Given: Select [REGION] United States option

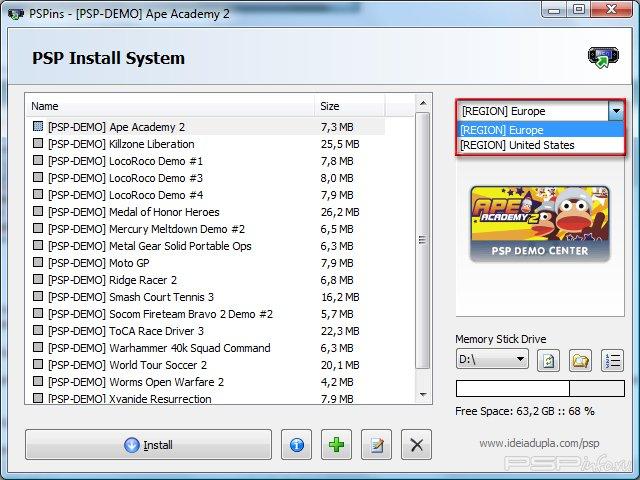Looking at the screenshot, I should click(517, 145).
